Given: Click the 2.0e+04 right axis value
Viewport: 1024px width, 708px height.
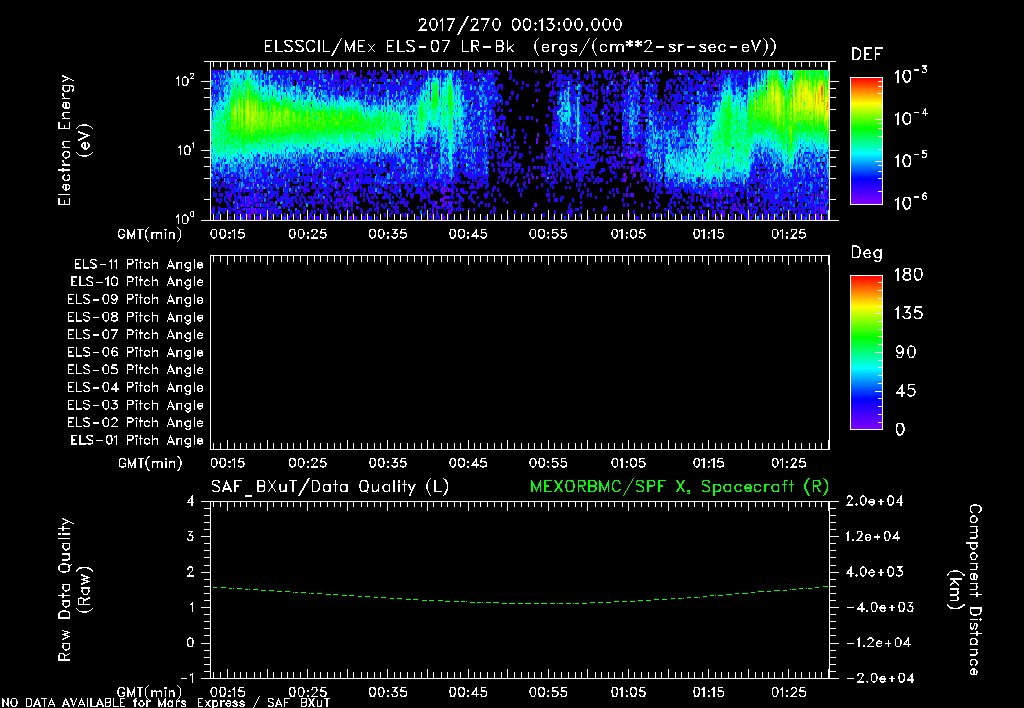Looking at the screenshot, I should tap(874, 501).
